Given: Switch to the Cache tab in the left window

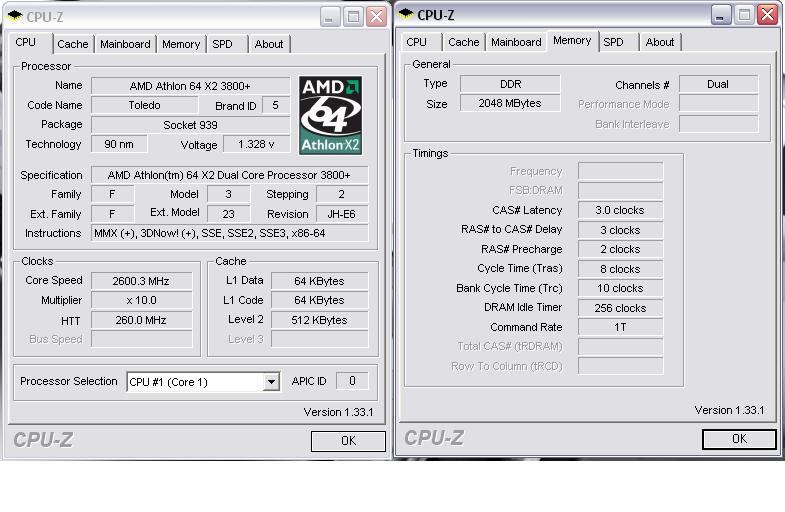Looking at the screenshot, I should tap(73, 44).
